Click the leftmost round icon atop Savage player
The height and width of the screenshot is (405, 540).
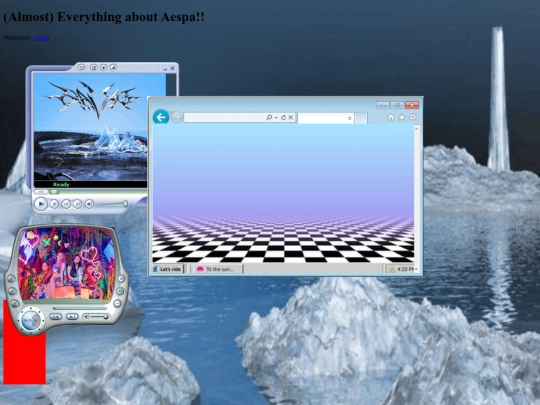[81, 68]
